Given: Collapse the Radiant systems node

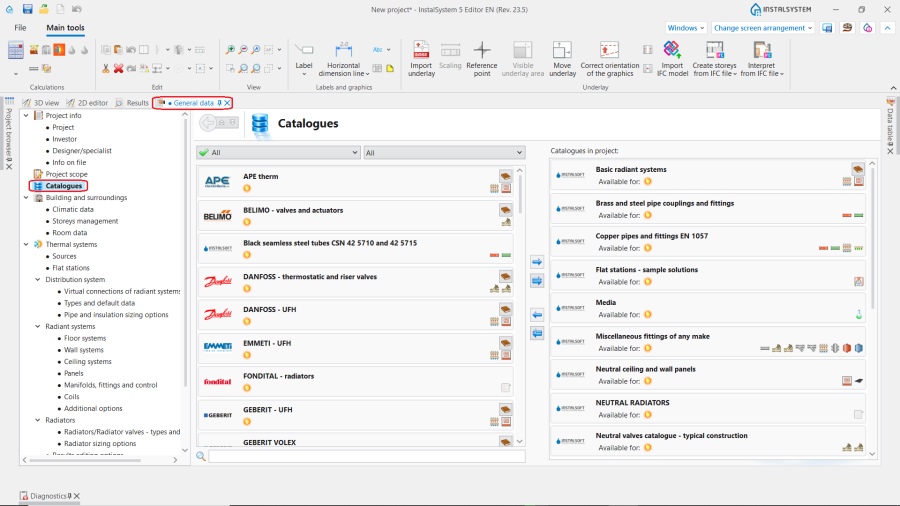Looking at the screenshot, I should pos(38,326).
